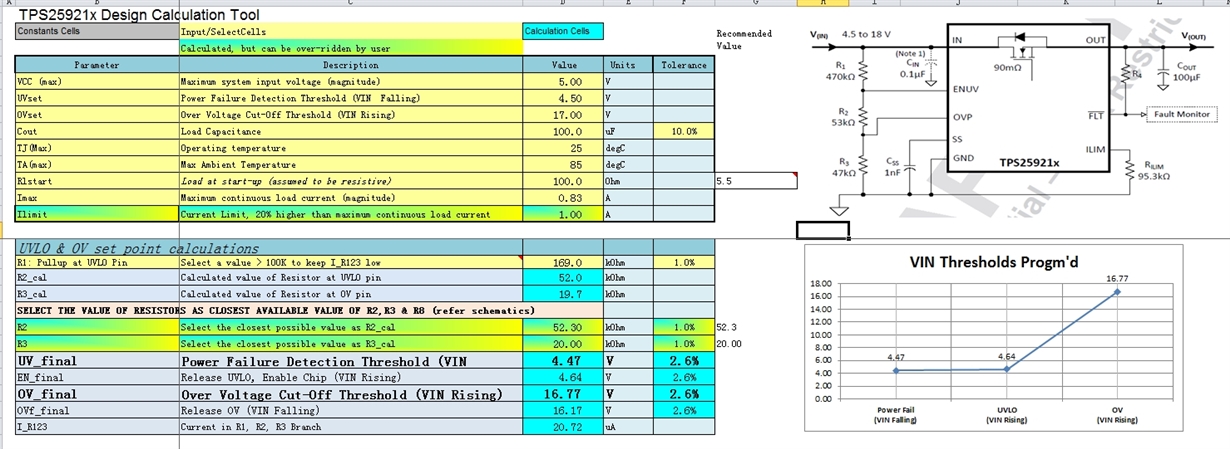This screenshot has height=449, width=1230.
Task: Select the 'Units' header cell
Action: (629, 65)
